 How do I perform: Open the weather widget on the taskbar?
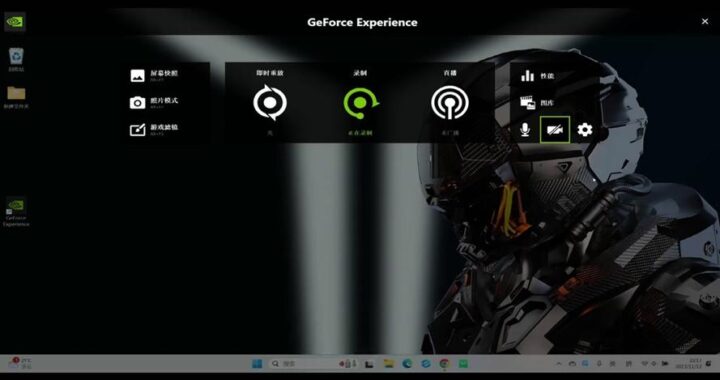coord(19,363)
